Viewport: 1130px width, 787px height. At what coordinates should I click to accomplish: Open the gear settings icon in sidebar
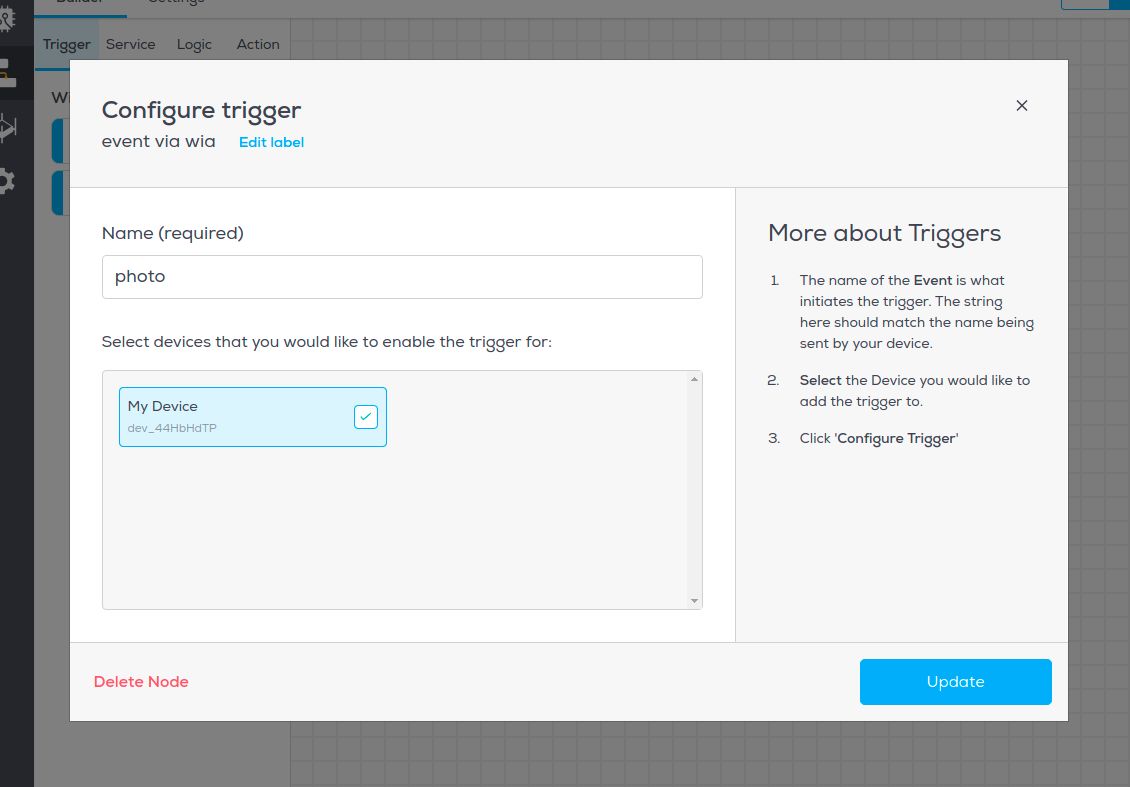(x=6, y=181)
